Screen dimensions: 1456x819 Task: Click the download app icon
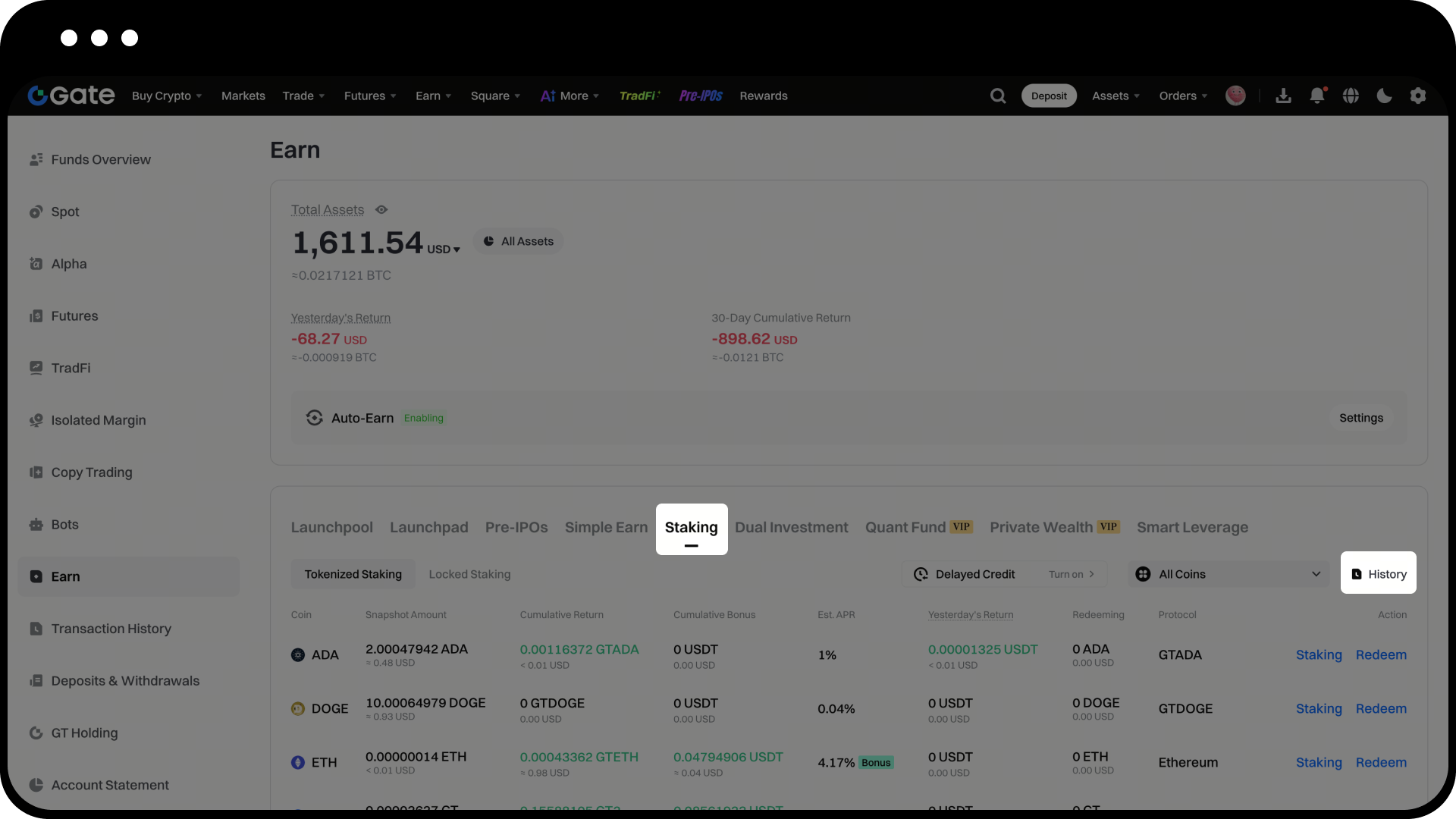pos(1283,96)
